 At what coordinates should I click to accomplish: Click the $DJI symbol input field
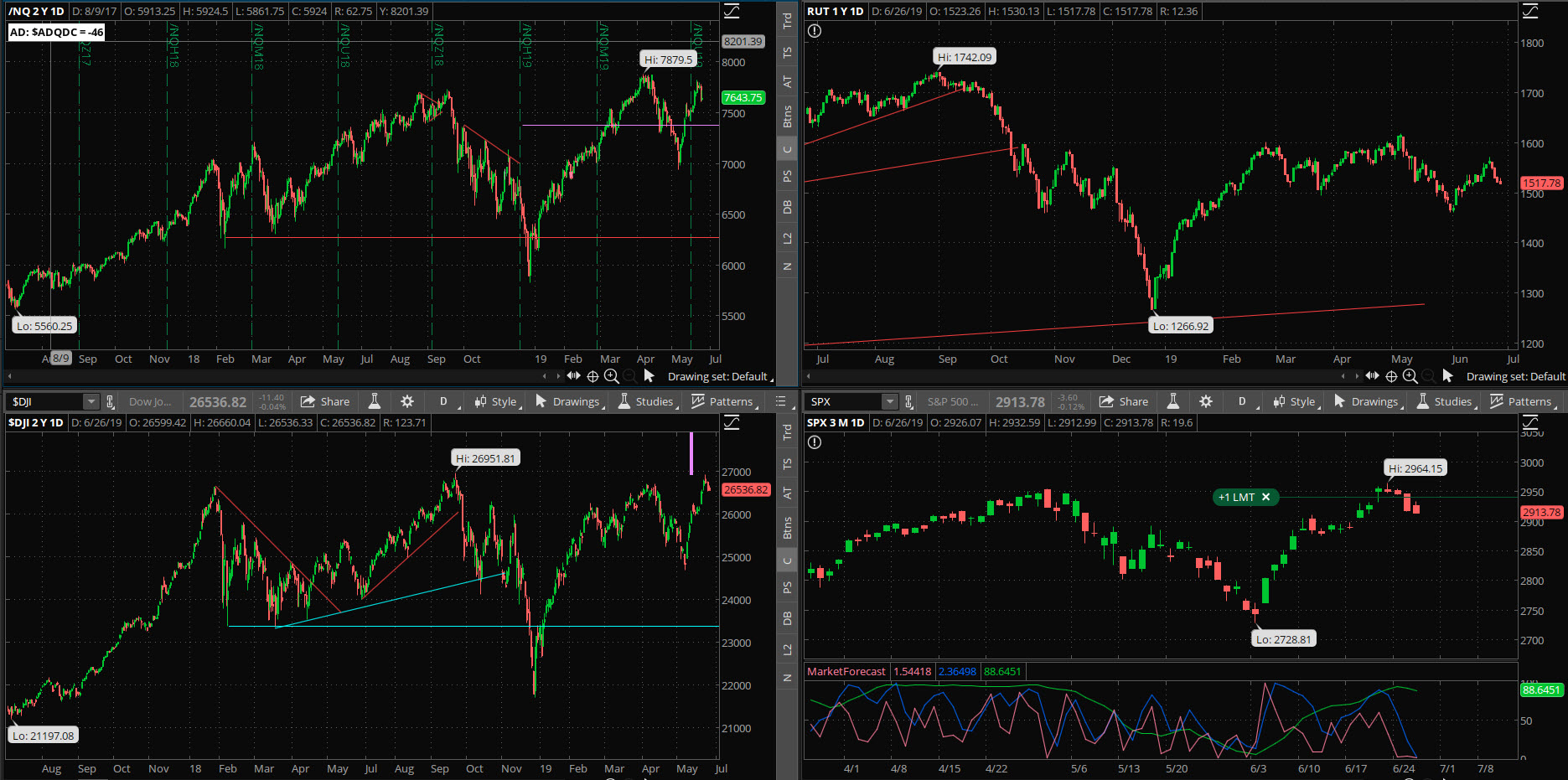(46, 401)
